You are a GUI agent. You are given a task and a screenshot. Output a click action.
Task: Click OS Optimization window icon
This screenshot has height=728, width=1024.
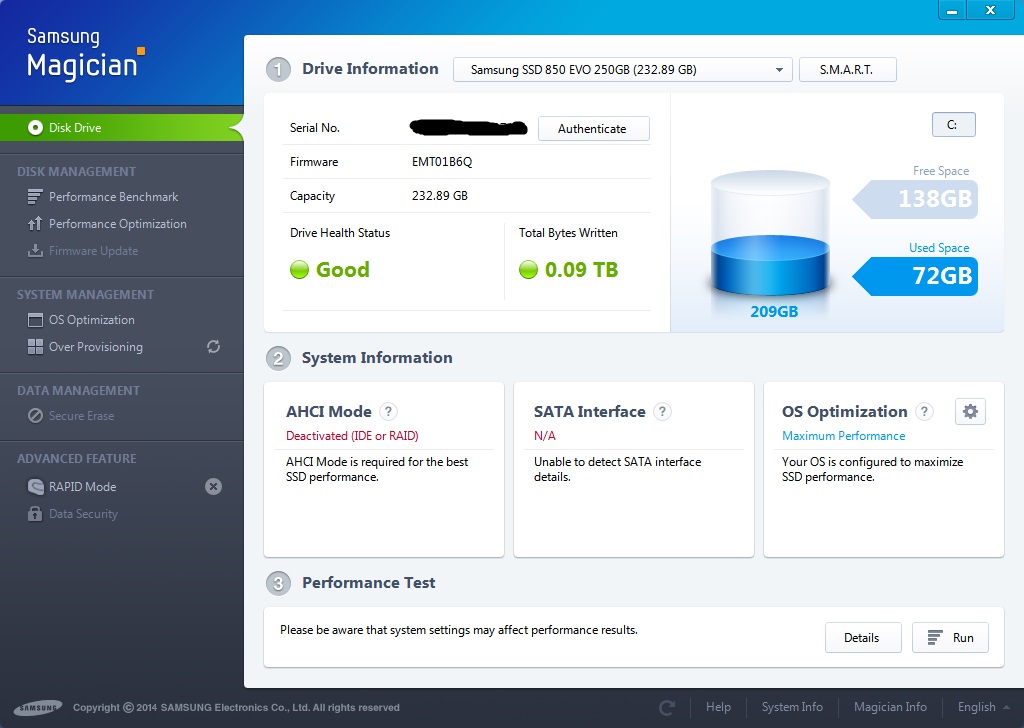point(35,320)
